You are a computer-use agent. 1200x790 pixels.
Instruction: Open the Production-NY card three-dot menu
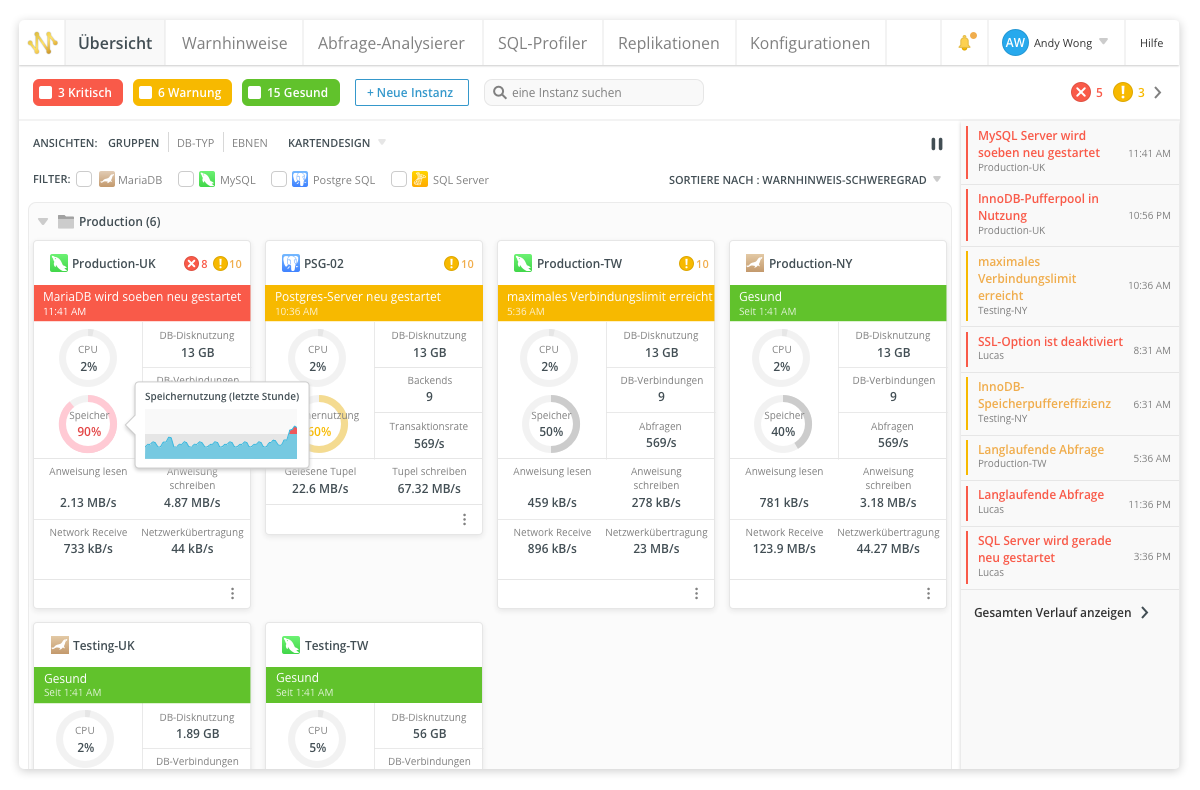929,594
